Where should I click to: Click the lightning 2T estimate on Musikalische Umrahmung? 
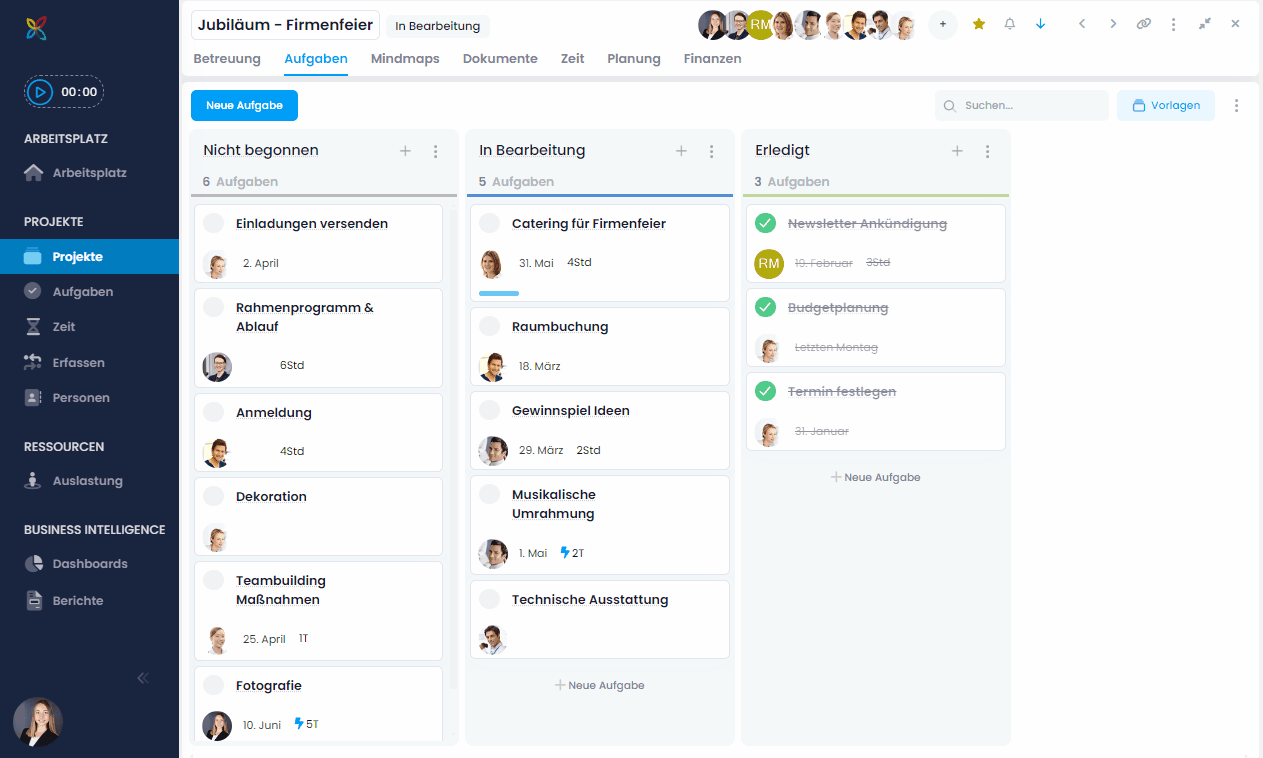572,553
